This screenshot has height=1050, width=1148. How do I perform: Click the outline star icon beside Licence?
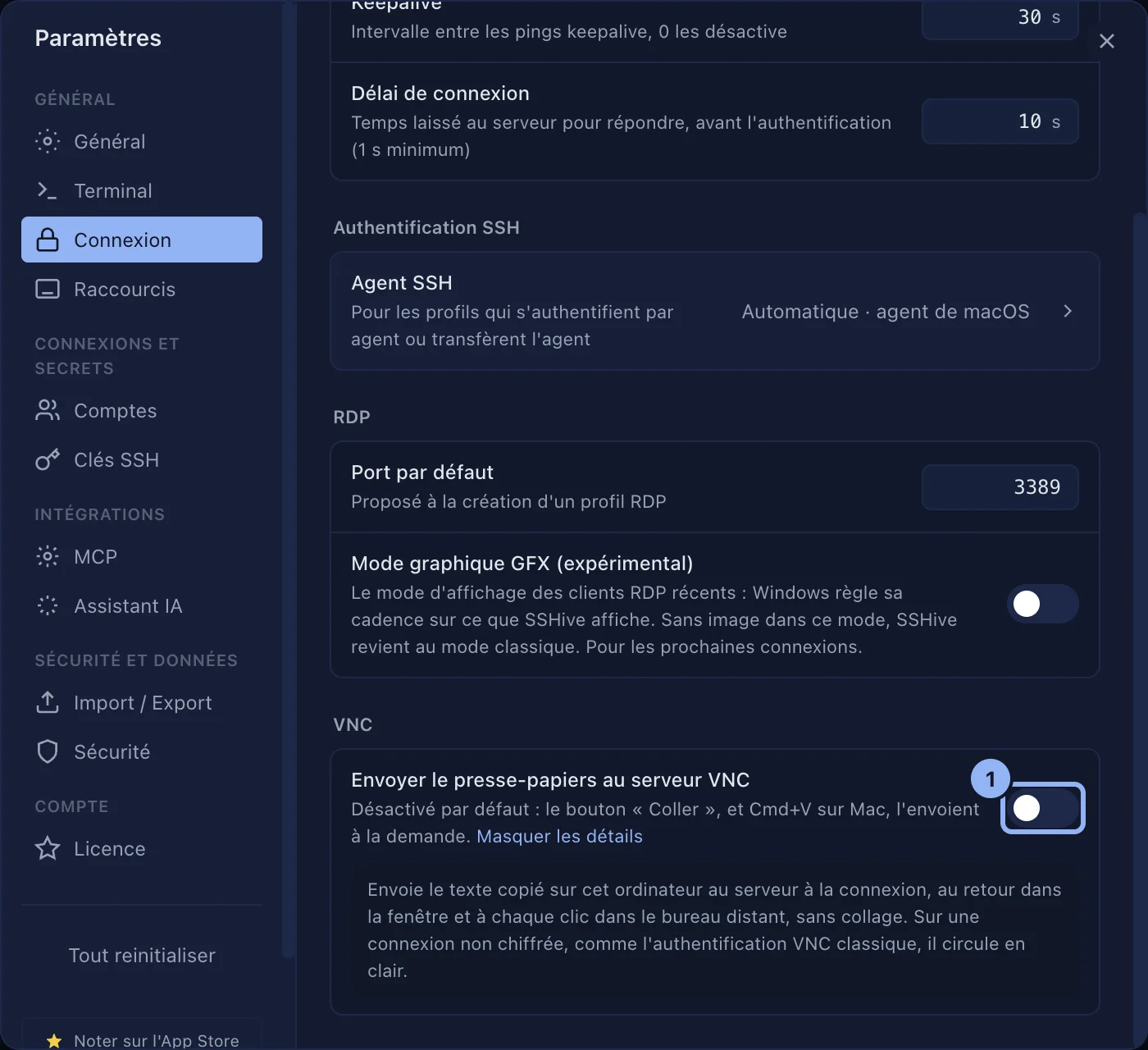click(x=48, y=848)
